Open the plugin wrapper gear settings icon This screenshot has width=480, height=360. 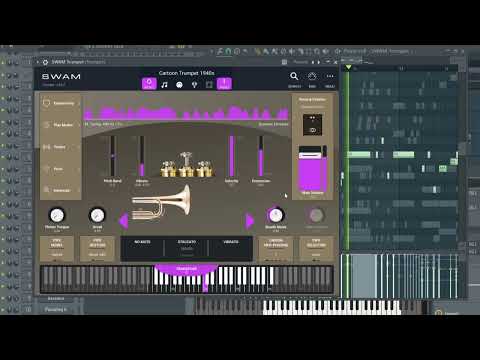click(45, 62)
